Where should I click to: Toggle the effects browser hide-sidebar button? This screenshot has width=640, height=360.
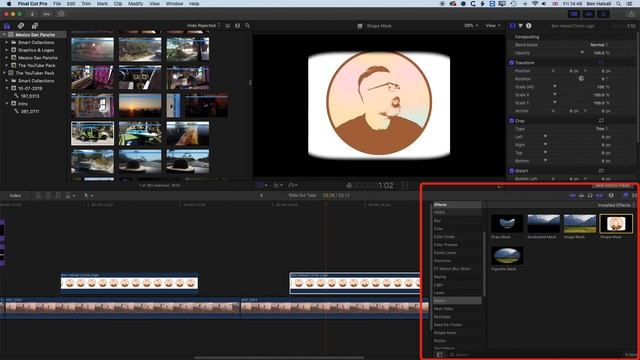[440, 355]
